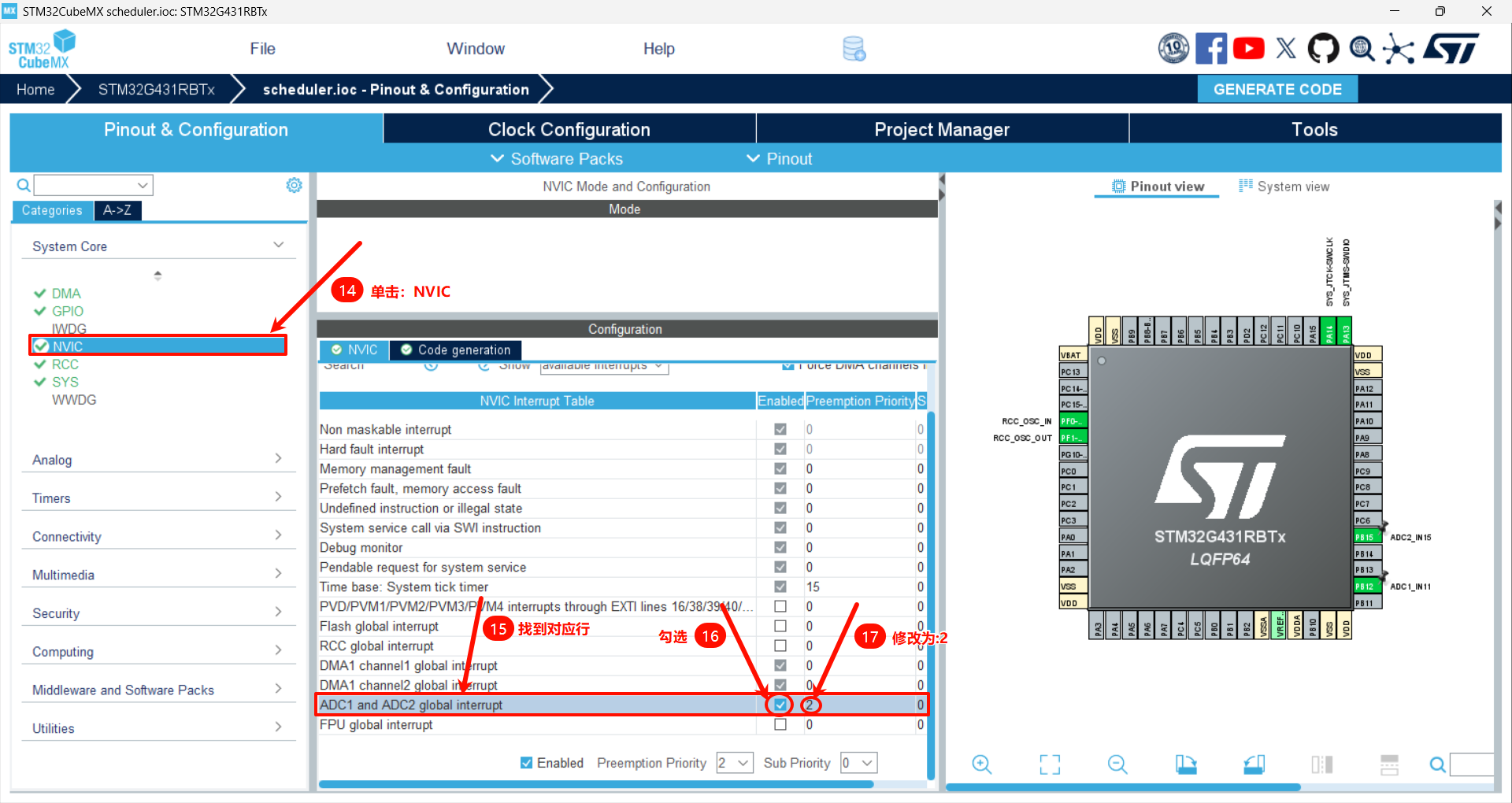Toggle ADC1 and ADC2 global interrupt checkbox
This screenshot has height=803, width=1512.
780,705
